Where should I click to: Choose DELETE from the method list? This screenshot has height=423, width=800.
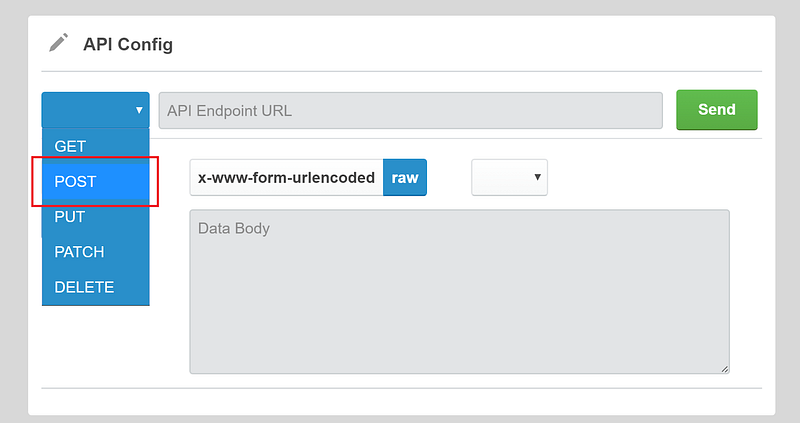(84, 287)
